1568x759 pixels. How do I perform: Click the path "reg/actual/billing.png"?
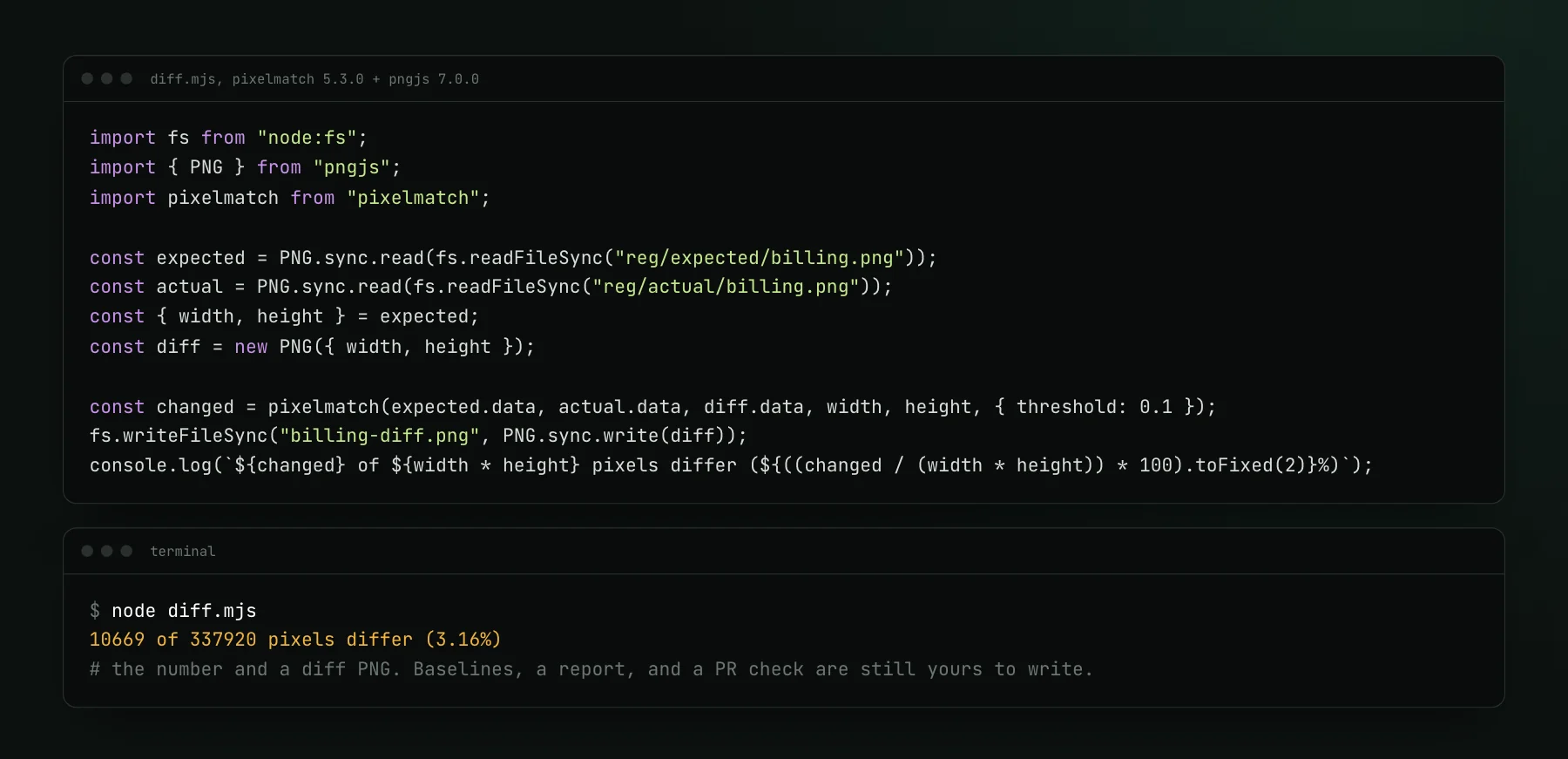pyautogui.click(x=727, y=287)
